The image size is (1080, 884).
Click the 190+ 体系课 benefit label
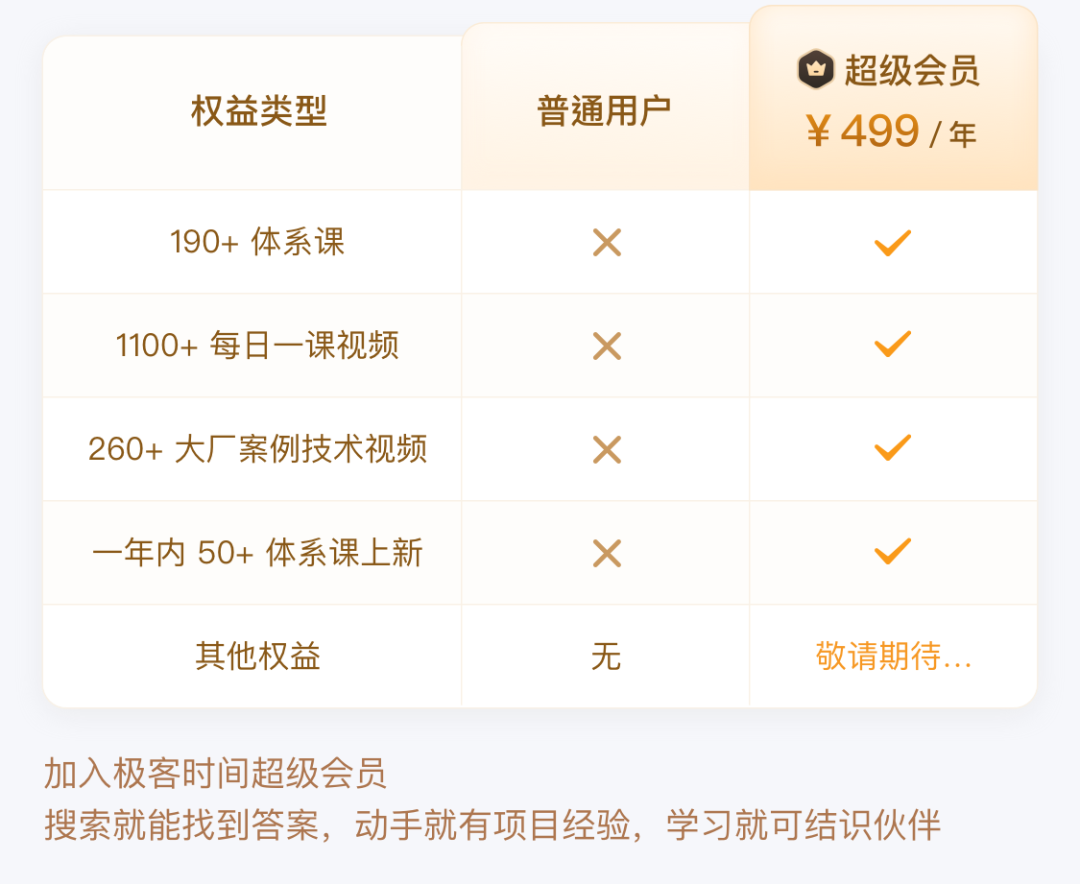pyautogui.click(x=257, y=242)
